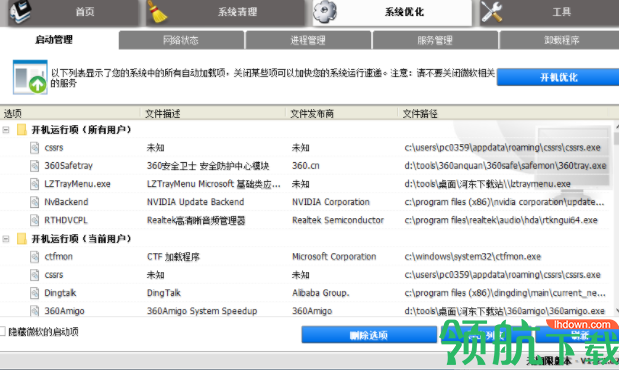Viewport: 619px width, 372px height.
Task: Click the file icon beside ctfmon
Action: (x=35, y=257)
